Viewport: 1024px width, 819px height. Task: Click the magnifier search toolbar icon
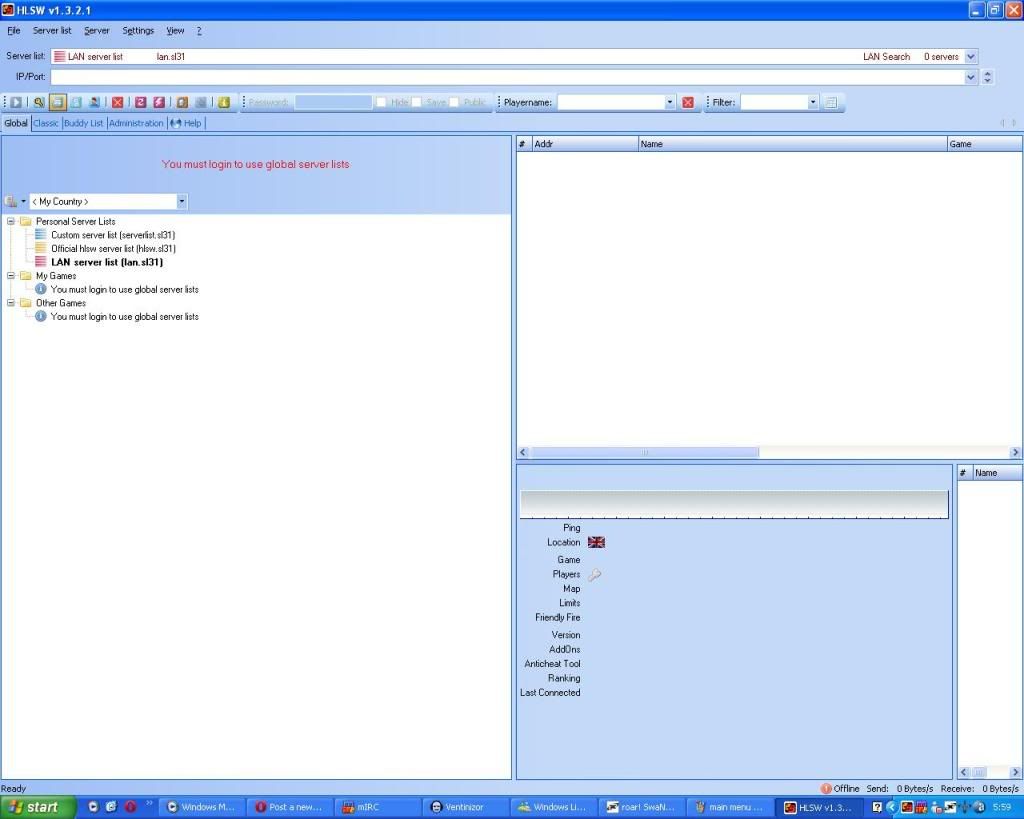point(39,102)
